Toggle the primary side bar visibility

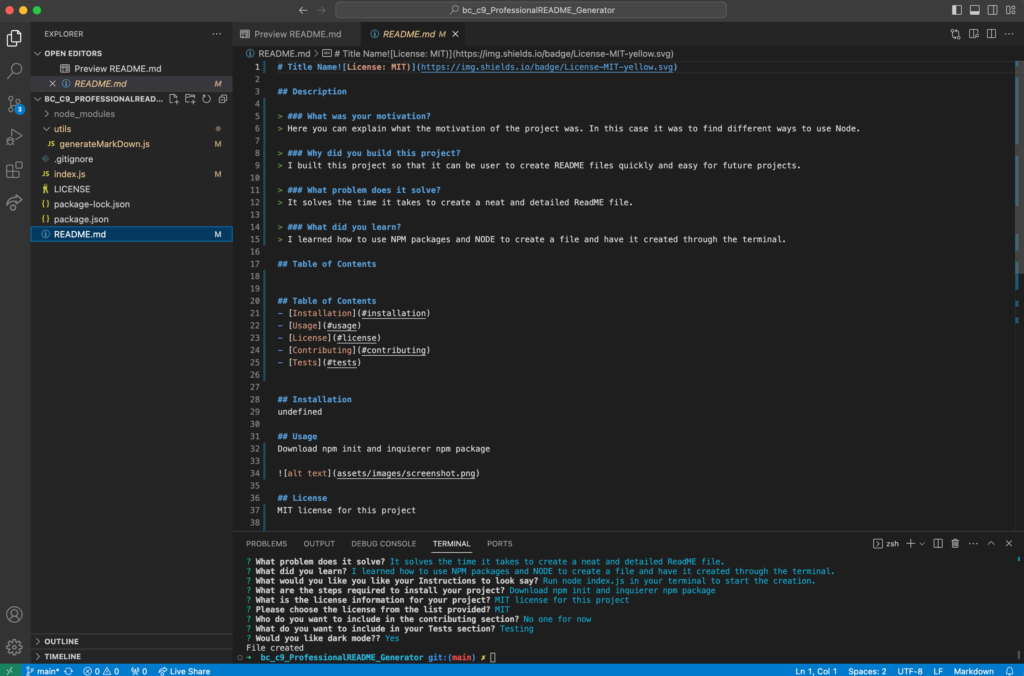click(x=957, y=10)
